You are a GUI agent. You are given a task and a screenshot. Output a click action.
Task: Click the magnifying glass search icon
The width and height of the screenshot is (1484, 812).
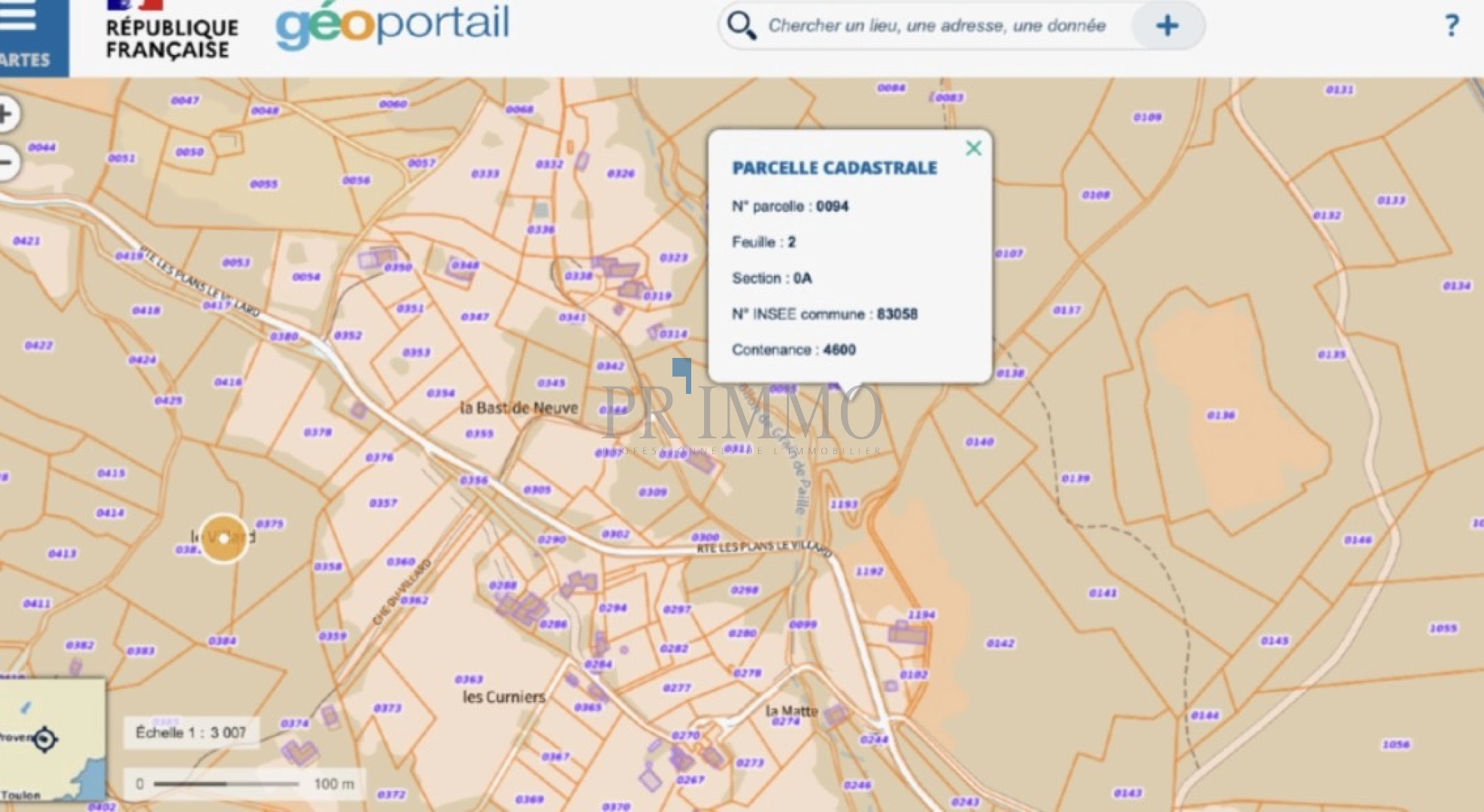tap(741, 26)
